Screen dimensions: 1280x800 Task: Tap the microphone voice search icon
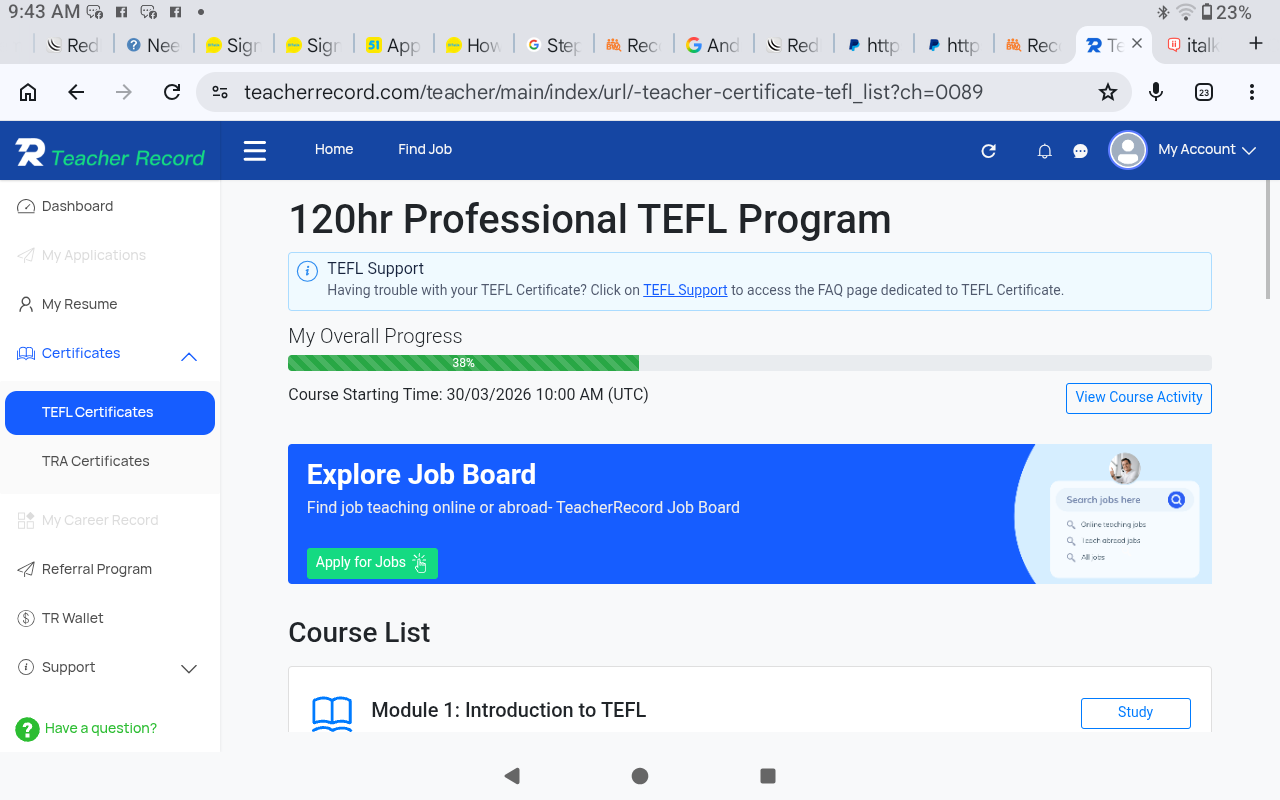(x=1156, y=92)
